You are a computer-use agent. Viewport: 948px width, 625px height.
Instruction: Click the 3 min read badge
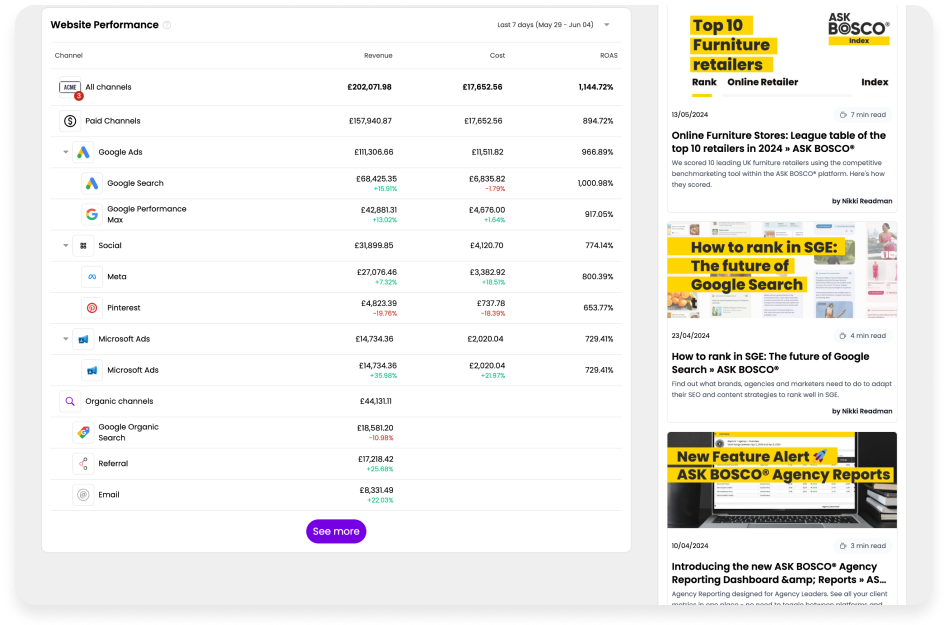(863, 546)
